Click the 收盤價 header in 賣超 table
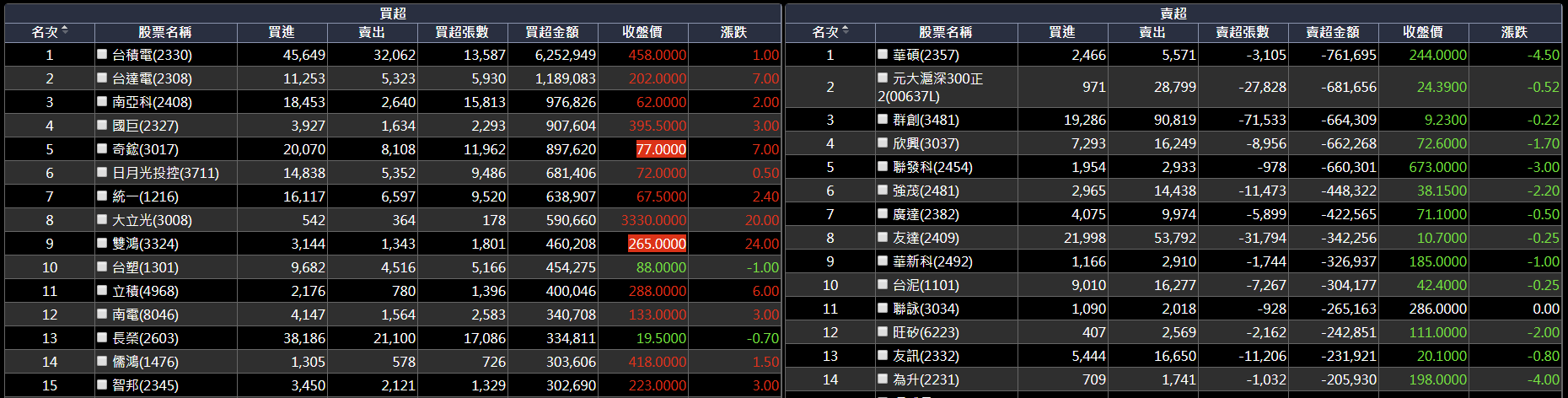 (1423, 32)
